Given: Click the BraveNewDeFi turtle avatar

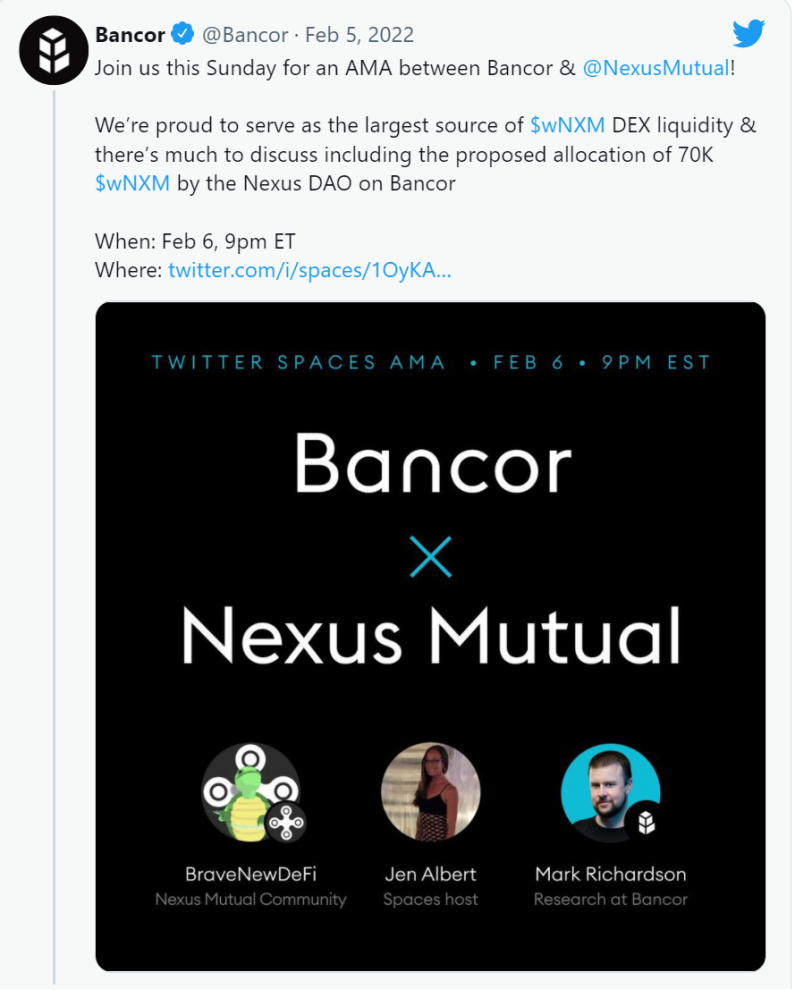Looking at the screenshot, I should tap(251, 792).
